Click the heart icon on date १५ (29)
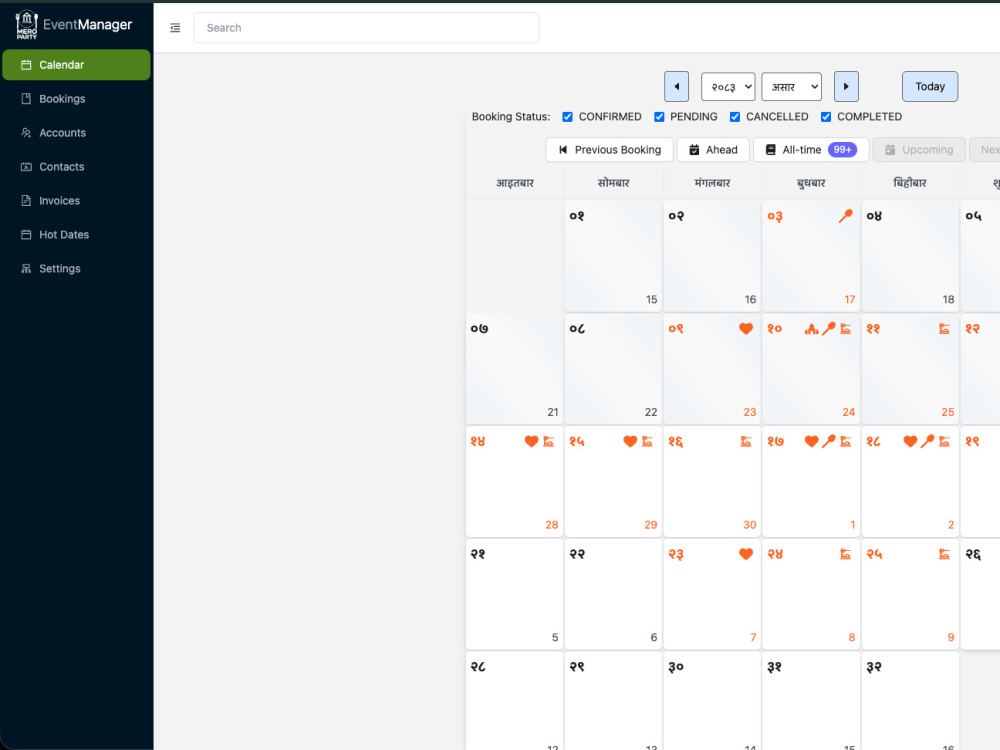Image resolution: width=1000 pixels, height=750 pixels. [x=630, y=441]
